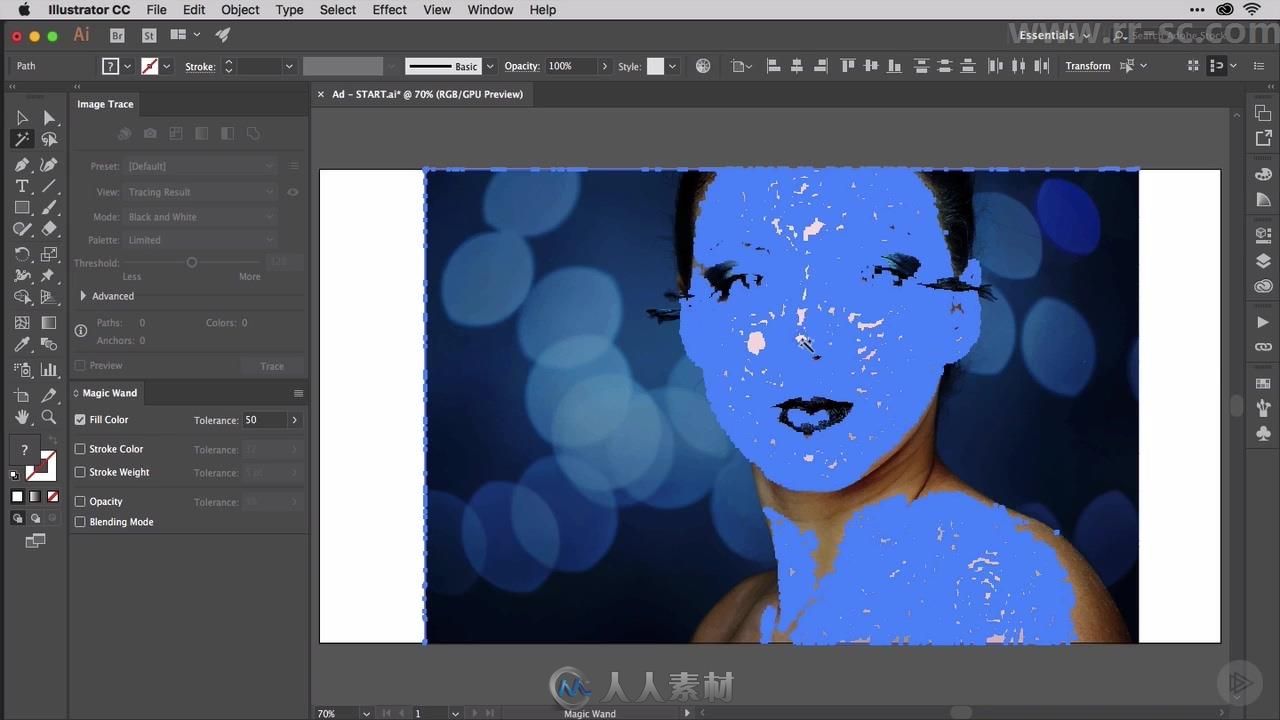The height and width of the screenshot is (720, 1280).
Task: Choose solid Color fill mode button
Action: pyautogui.click(x=17, y=496)
